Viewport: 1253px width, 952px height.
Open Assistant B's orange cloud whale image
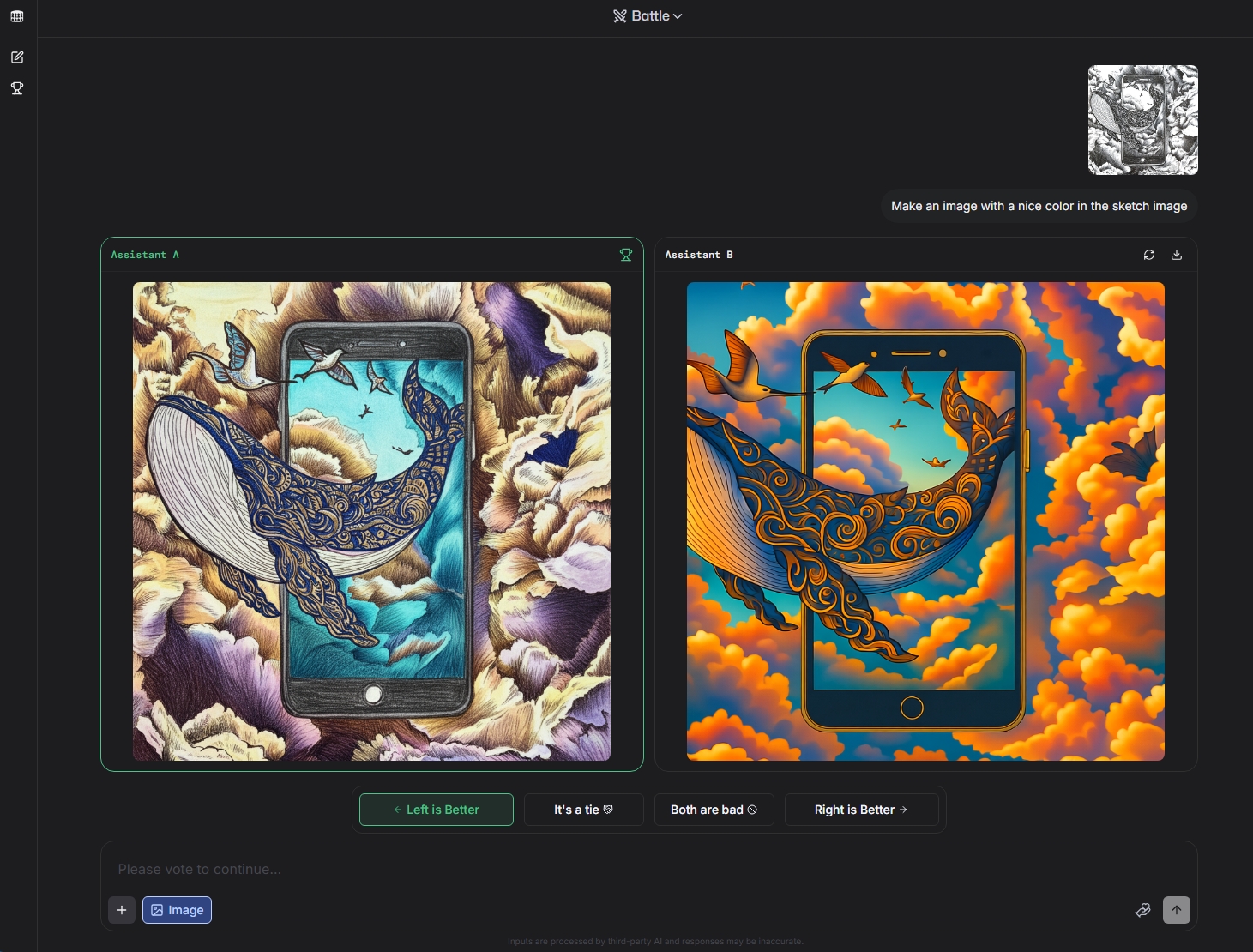tap(926, 521)
